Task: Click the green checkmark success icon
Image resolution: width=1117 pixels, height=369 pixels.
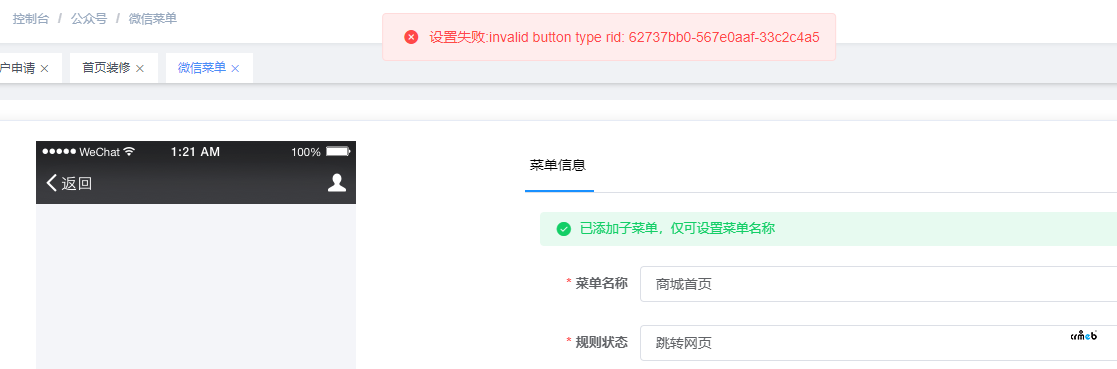Action: 563,229
